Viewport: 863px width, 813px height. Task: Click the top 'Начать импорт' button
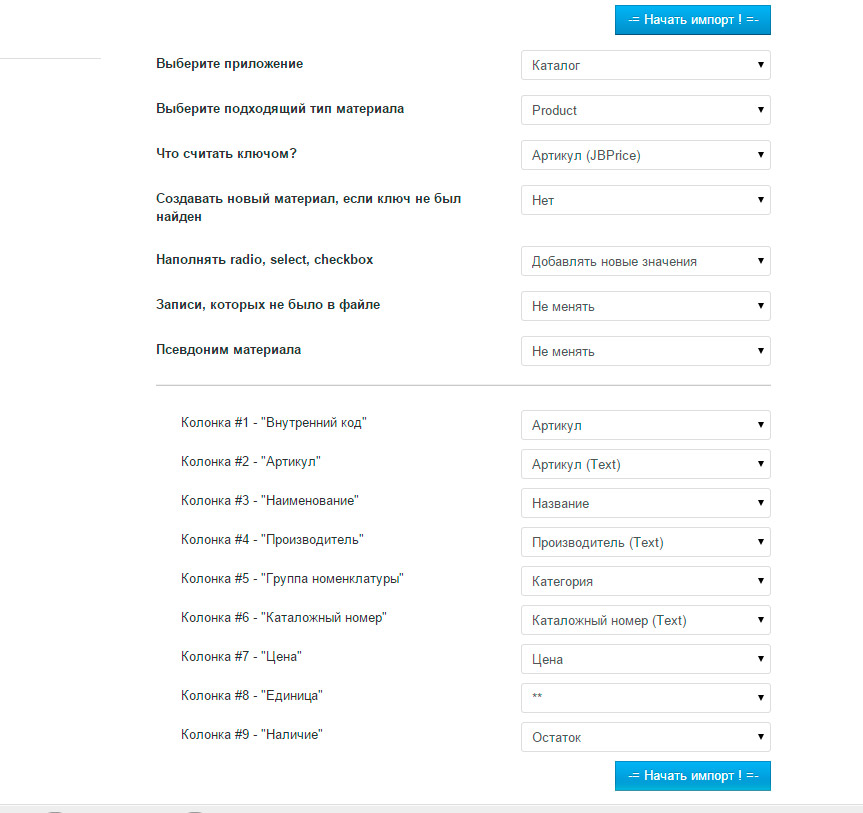pos(692,19)
